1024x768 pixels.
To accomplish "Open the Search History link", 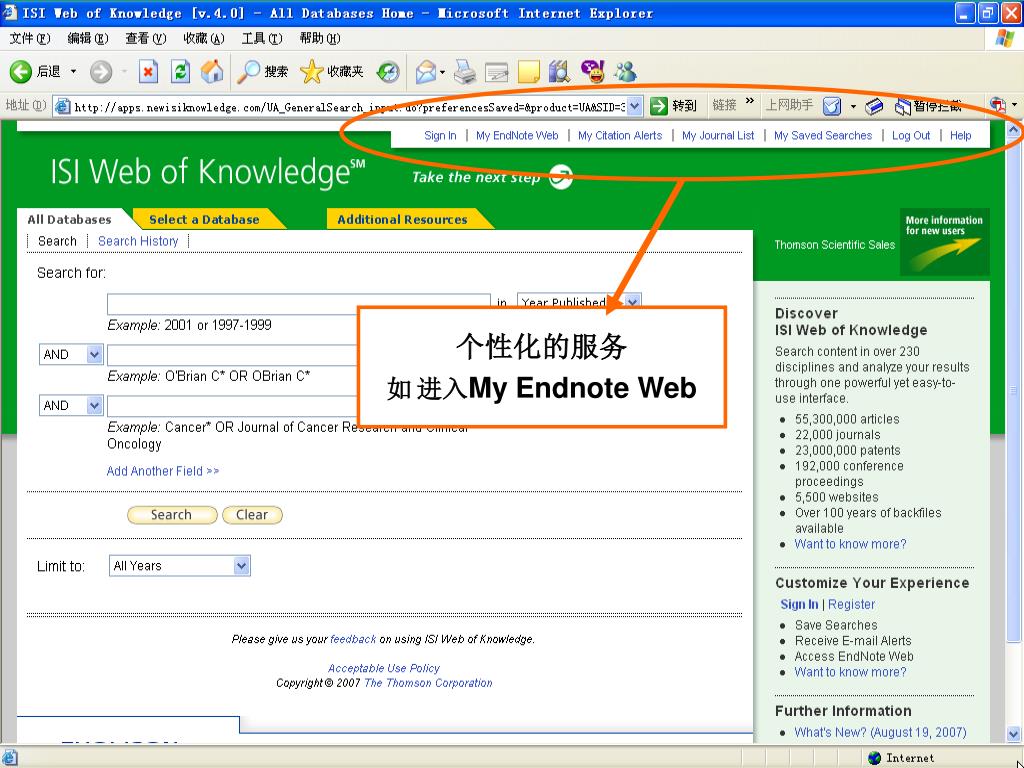I will (x=138, y=241).
